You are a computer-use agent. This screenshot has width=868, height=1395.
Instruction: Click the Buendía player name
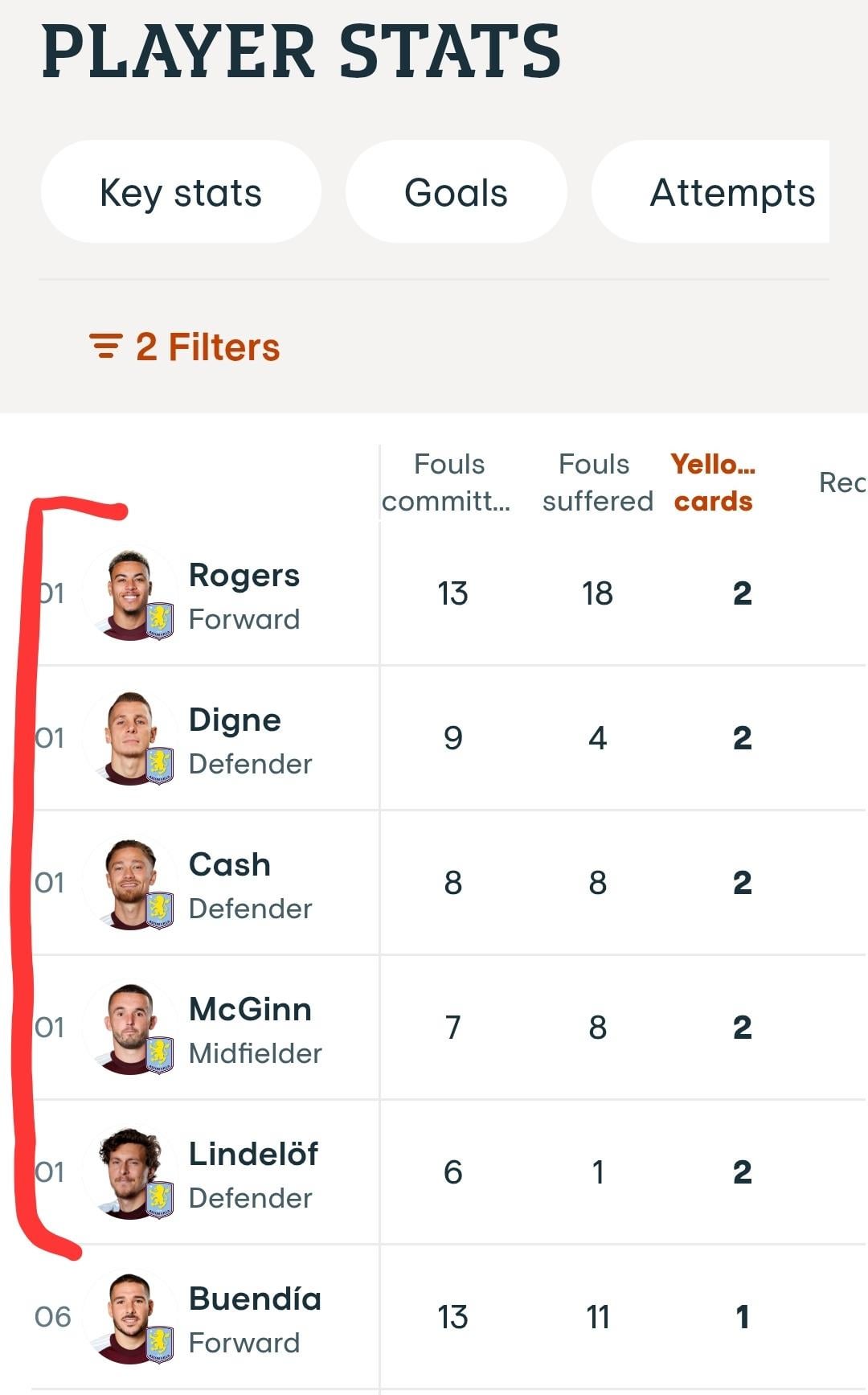click(x=255, y=1299)
